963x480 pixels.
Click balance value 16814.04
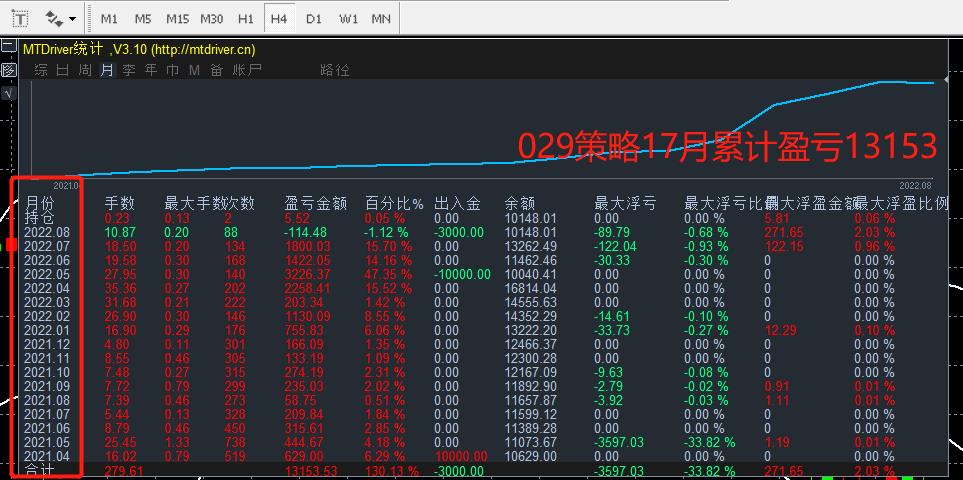[531, 288]
